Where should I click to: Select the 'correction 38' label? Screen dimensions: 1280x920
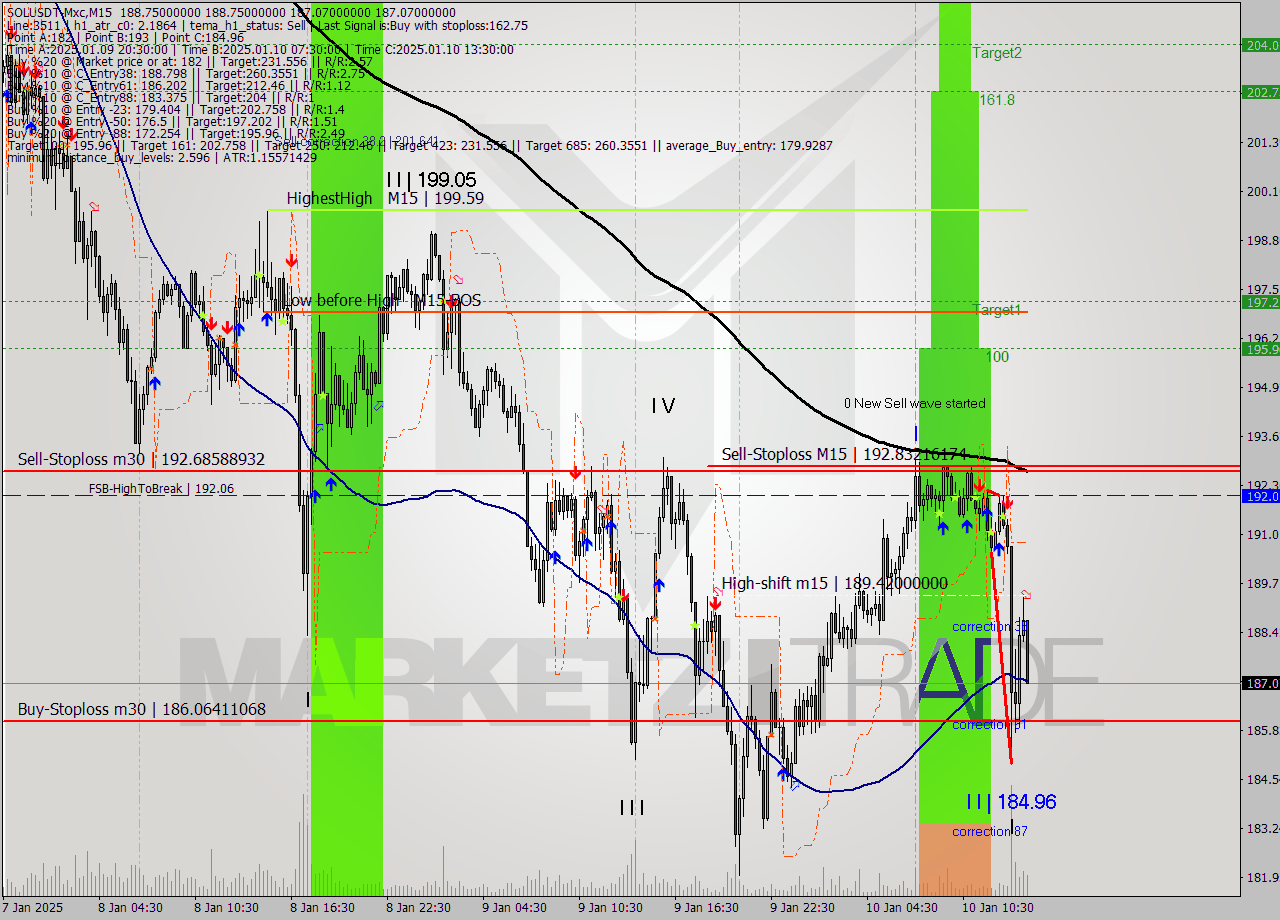pos(990,626)
